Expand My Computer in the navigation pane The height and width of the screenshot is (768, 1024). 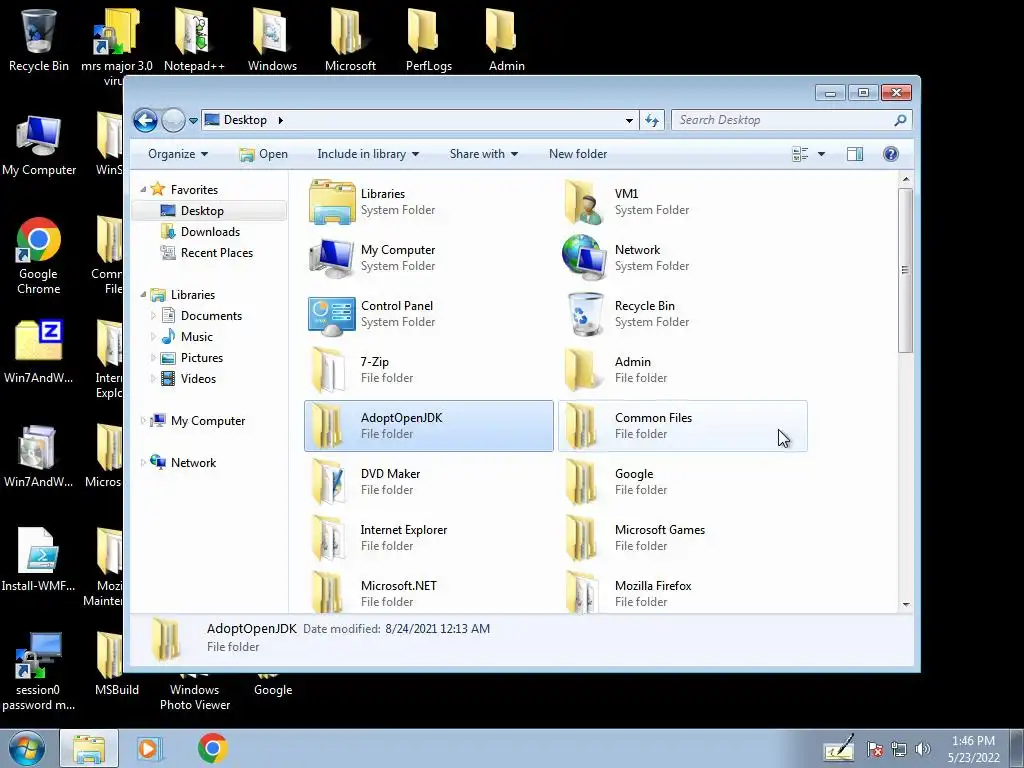coord(143,421)
